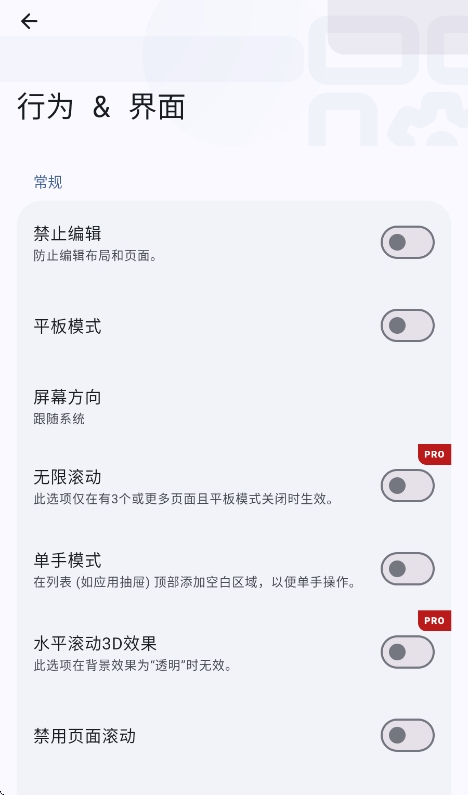468x795 pixels.
Task: Open the 屏幕方向 setting
Action: (234, 407)
